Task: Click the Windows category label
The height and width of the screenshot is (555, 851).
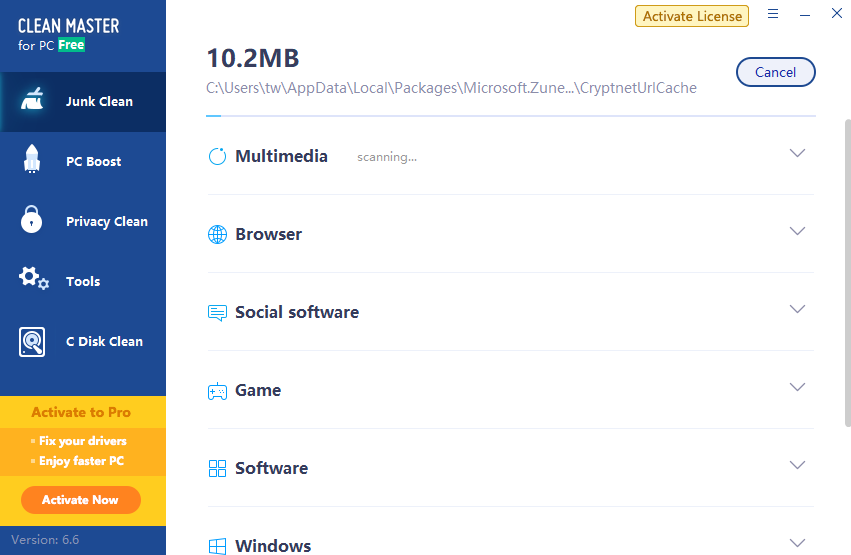Action: tap(273, 546)
